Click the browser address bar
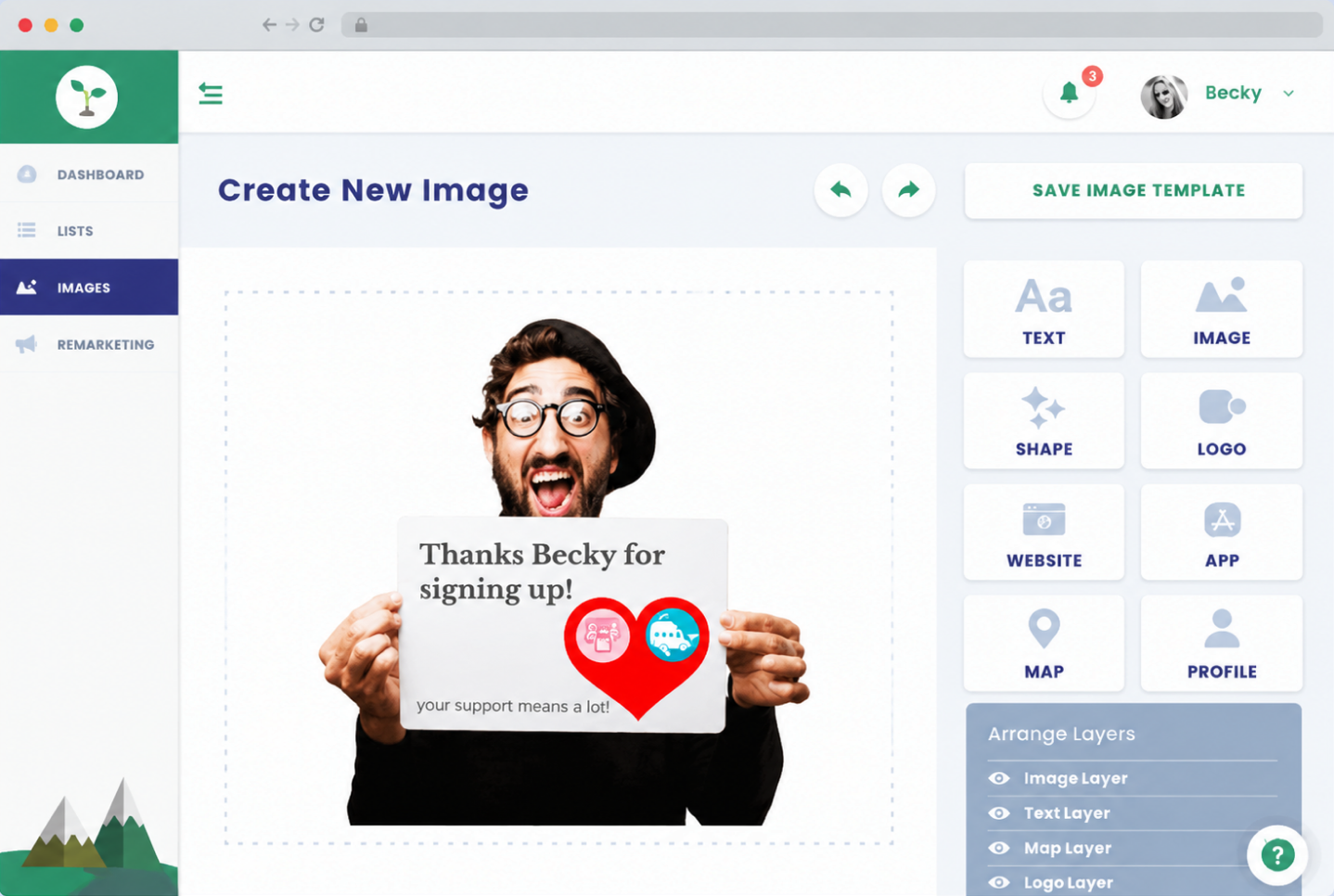Viewport: 1334px width, 896px height. coord(832,25)
